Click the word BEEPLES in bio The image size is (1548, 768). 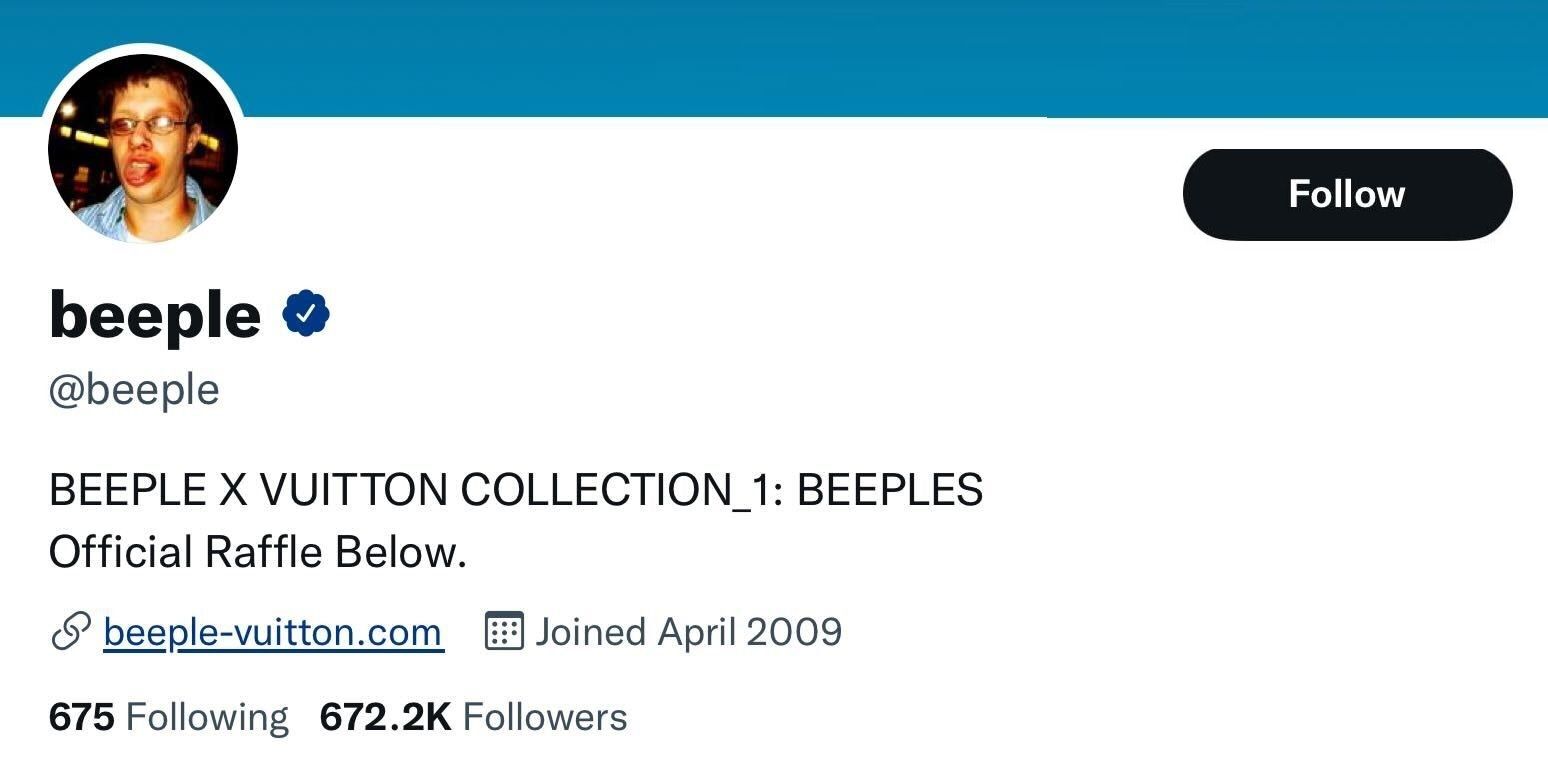889,490
